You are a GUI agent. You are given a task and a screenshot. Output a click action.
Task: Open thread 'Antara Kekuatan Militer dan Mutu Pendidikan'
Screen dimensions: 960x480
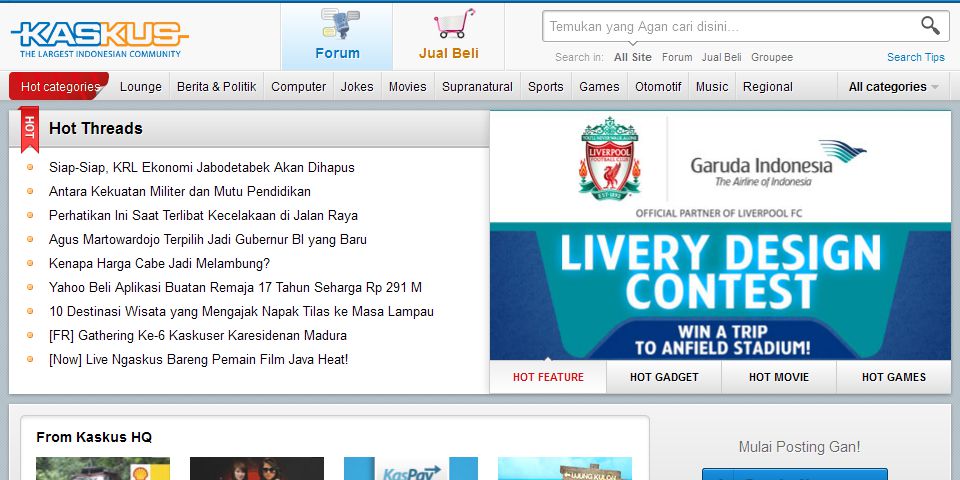(179, 191)
